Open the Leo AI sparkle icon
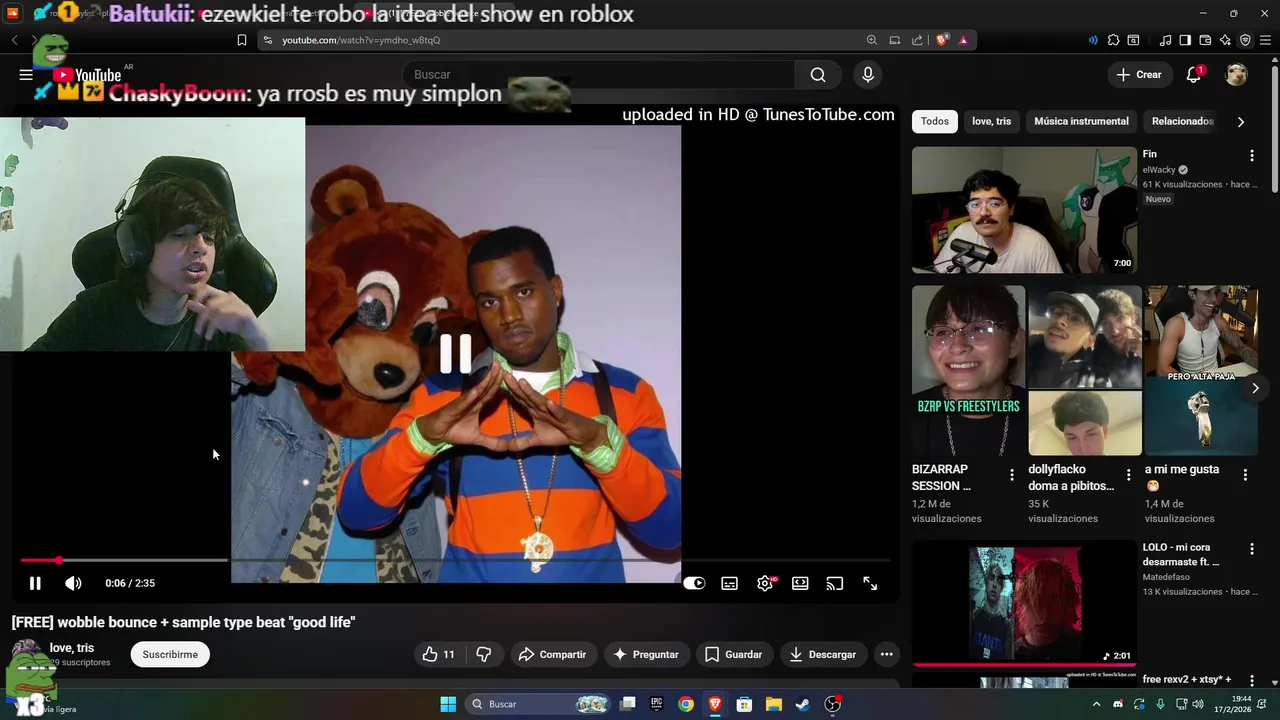 [1225, 40]
